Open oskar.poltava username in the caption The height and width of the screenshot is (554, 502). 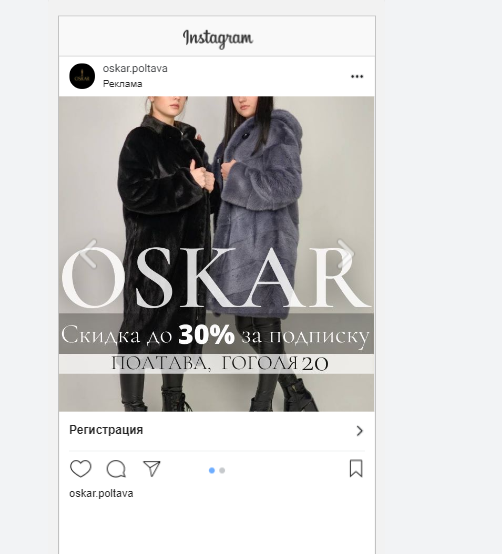(101, 493)
